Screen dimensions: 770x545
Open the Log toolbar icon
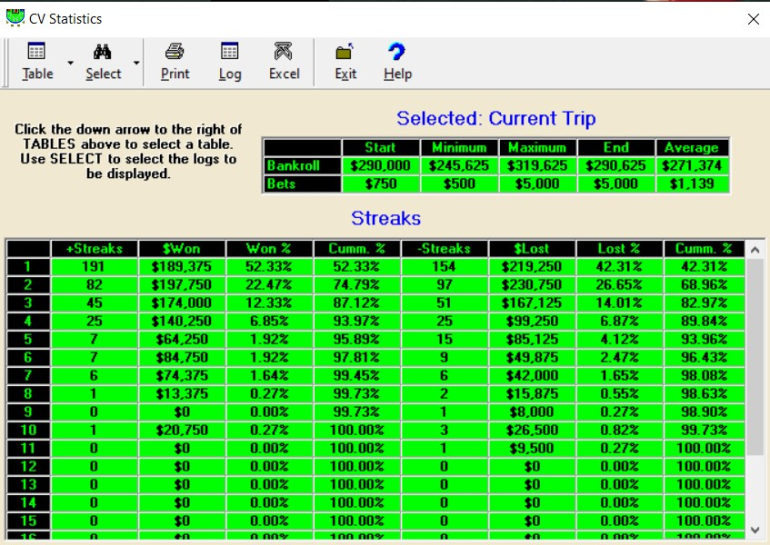coord(230,53)
